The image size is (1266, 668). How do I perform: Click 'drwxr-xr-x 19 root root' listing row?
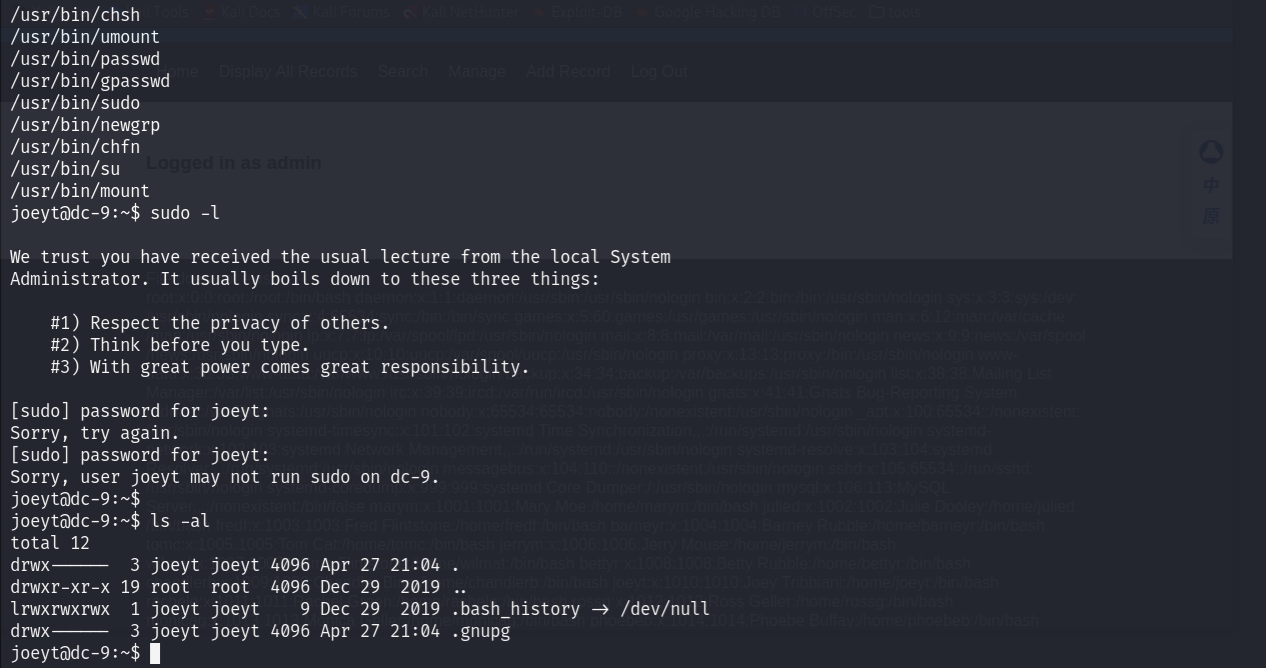click(x=238, y=587)
